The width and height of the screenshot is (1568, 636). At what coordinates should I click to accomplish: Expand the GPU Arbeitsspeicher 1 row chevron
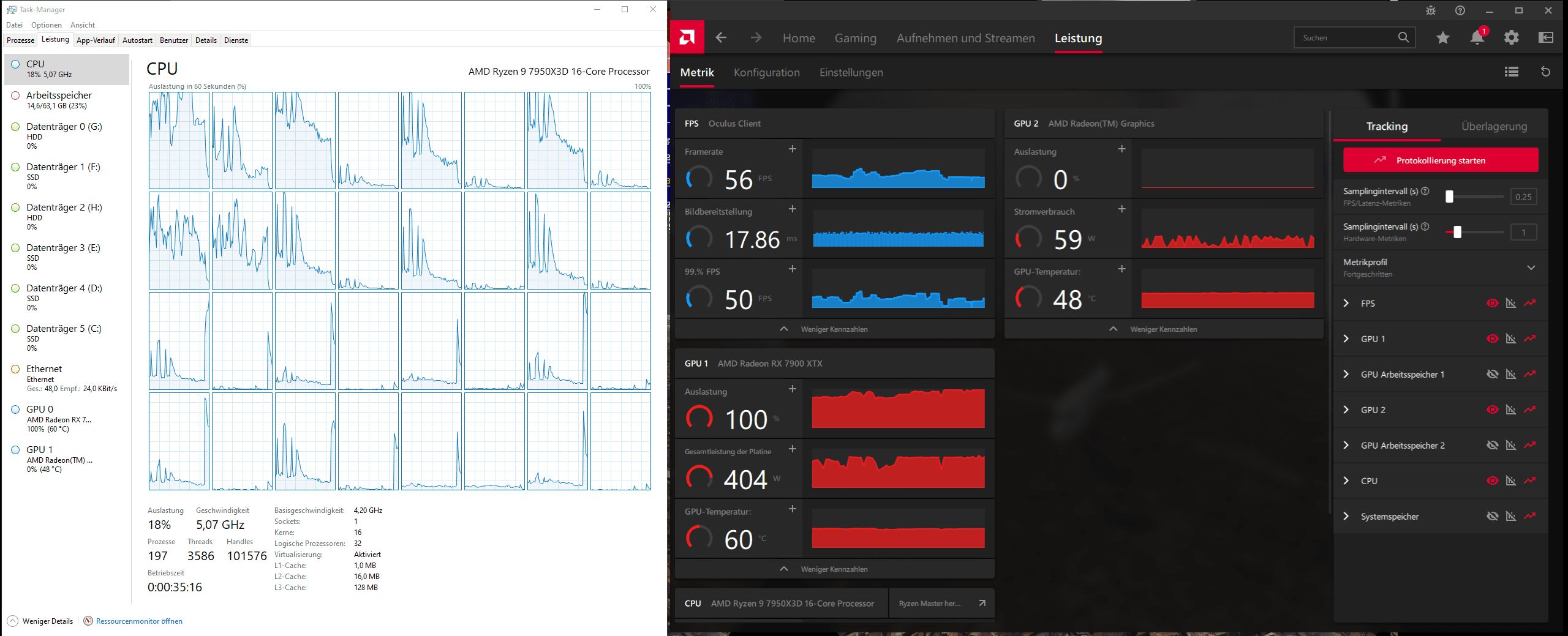coord(1346,374)
